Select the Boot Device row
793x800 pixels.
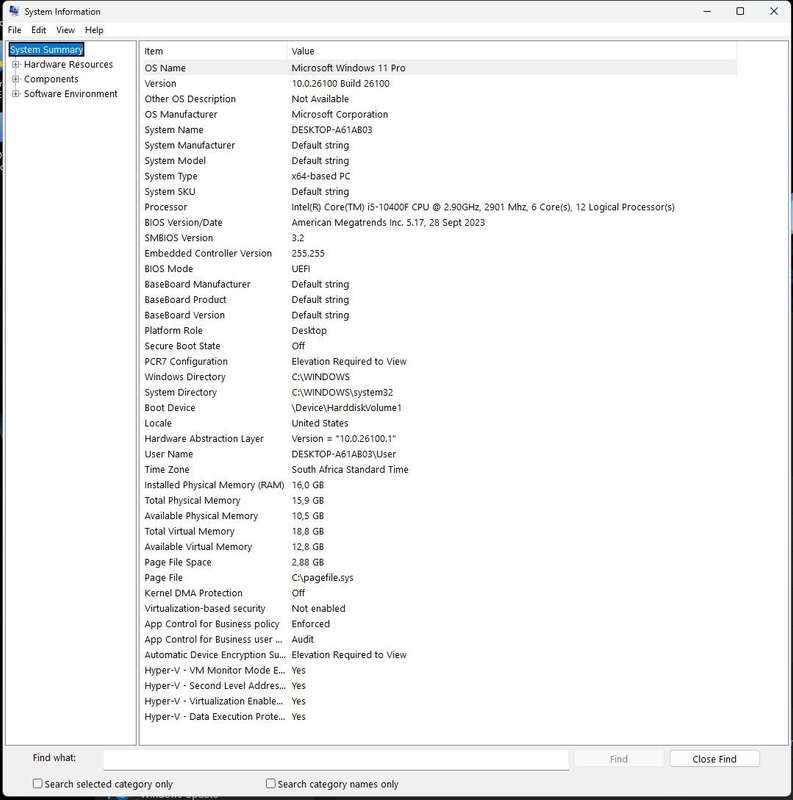coord(439,408)
